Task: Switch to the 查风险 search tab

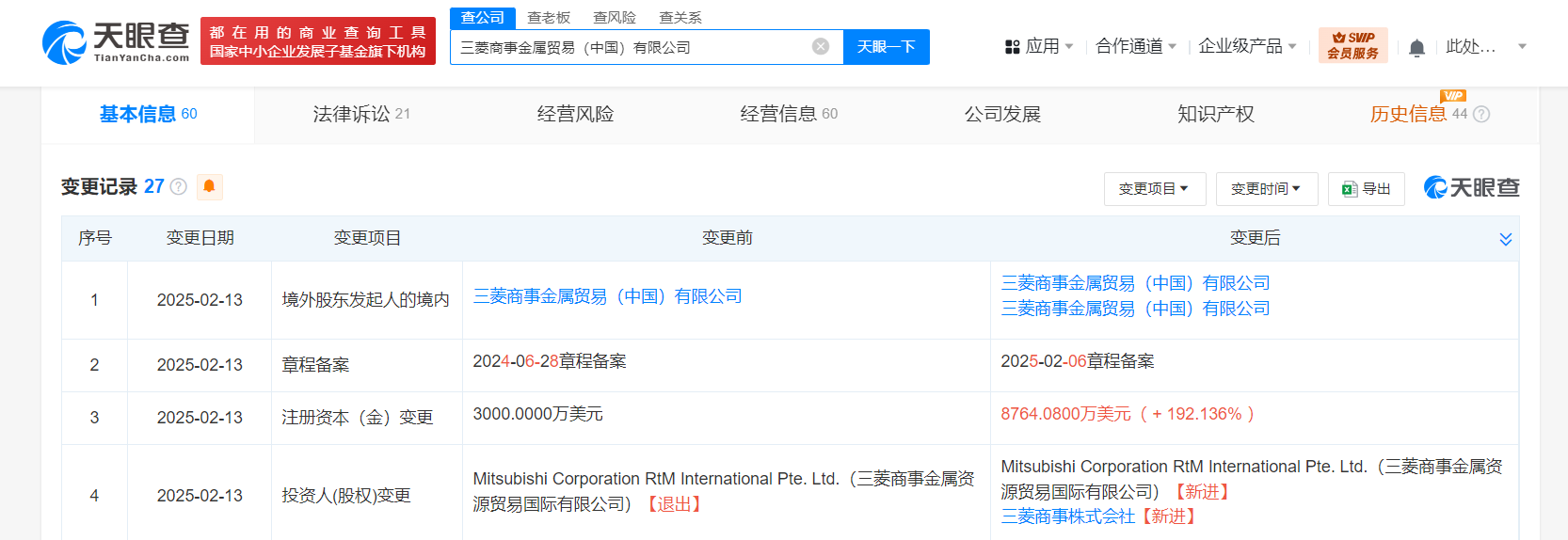Action: 615,18
